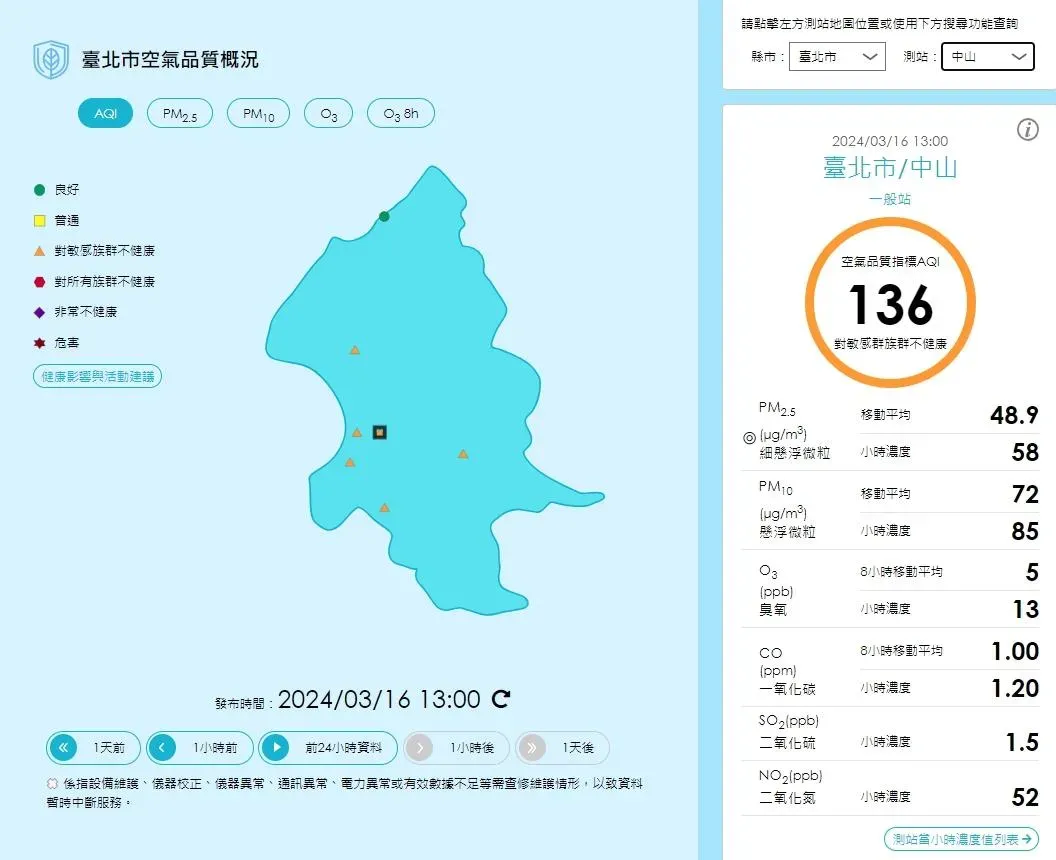The image size is (1056, 860).
Task: Click the orange triangle legend icon
Action: pyautogui.click(x=40, y=251)
